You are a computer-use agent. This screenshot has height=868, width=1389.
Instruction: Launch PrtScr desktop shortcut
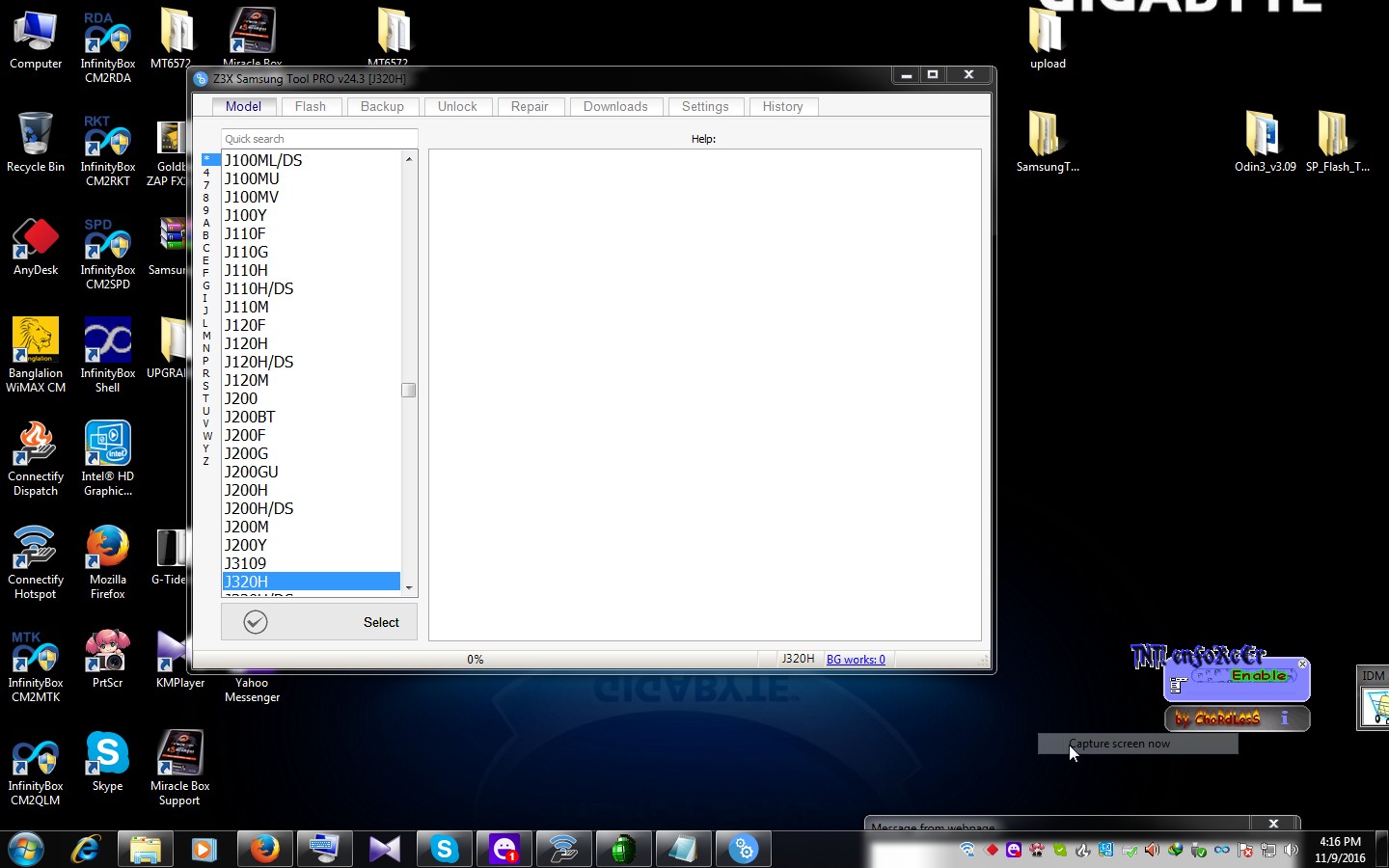108,659
